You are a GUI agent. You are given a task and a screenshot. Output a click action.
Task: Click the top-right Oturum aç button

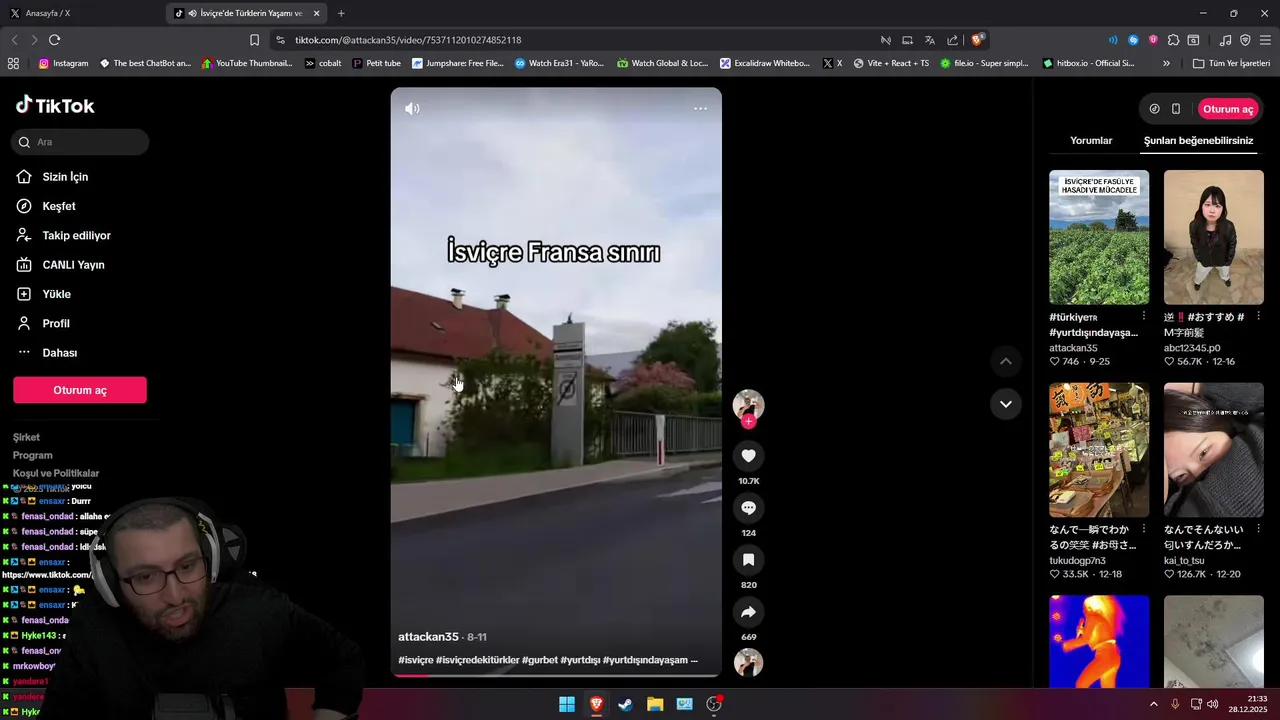pos(1228,109)
